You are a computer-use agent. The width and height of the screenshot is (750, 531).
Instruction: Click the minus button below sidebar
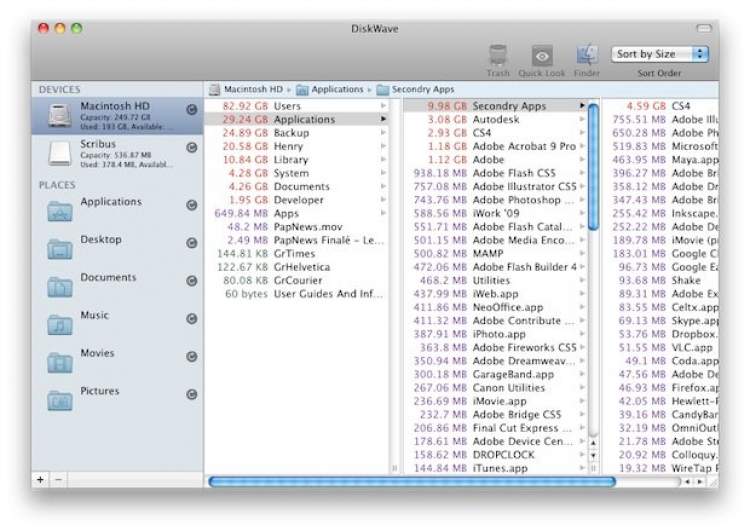coord(57,480)
